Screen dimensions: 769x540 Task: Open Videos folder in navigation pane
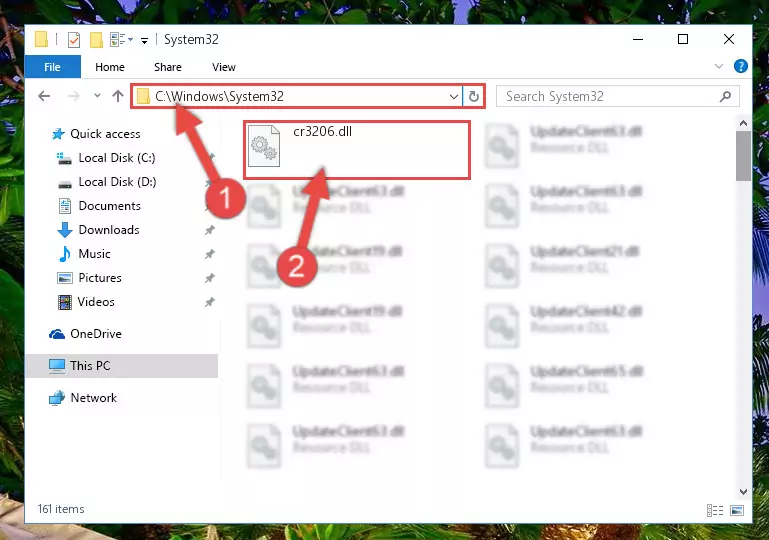pyautogui.click(x=96, y=302)
